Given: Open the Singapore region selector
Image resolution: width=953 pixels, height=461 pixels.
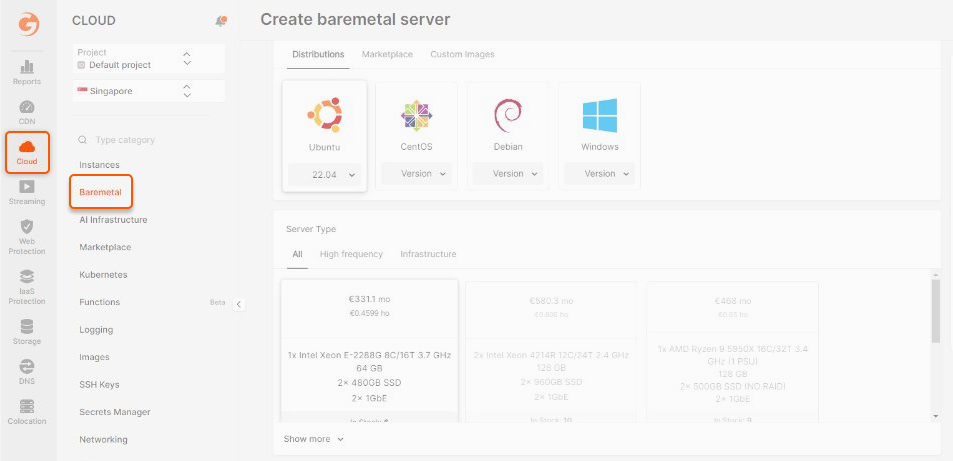Looking at the screenshot, I should click(149, 91).
